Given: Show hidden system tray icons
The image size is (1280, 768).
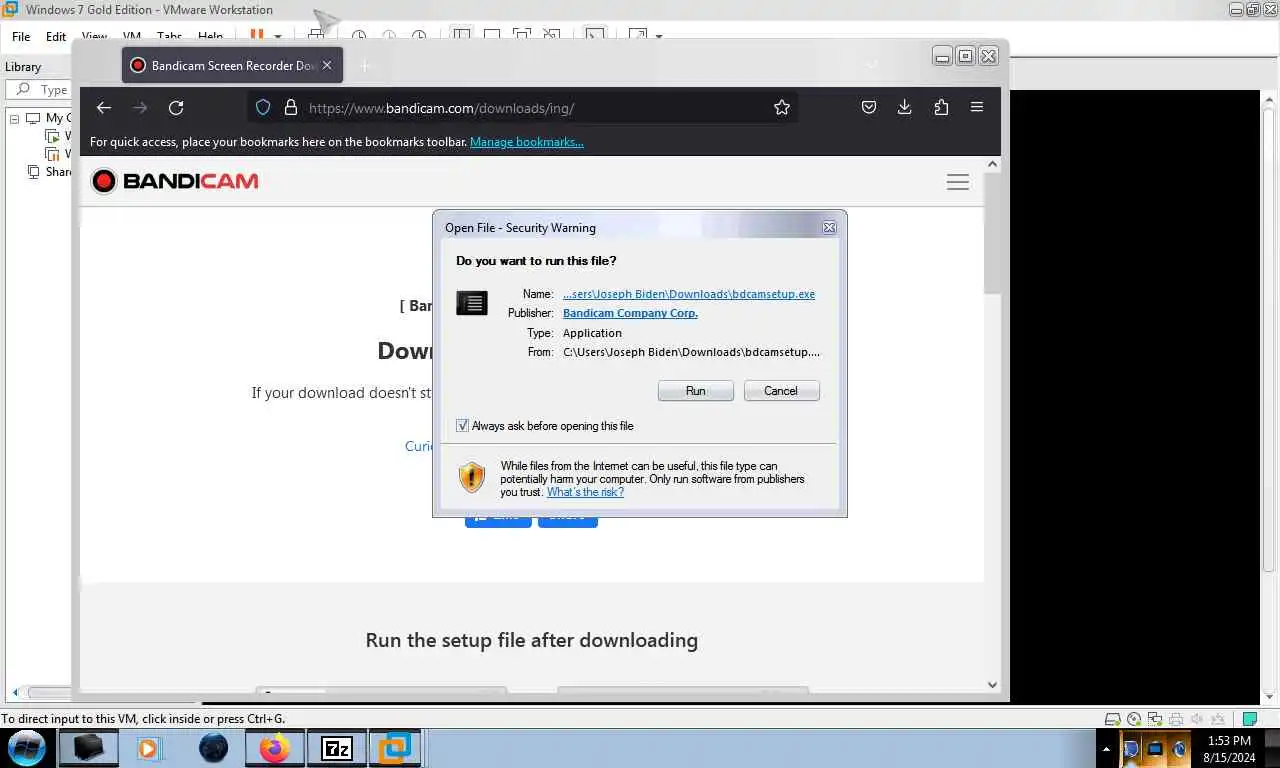Looking at the screenshot, I should coord(1106,748).
